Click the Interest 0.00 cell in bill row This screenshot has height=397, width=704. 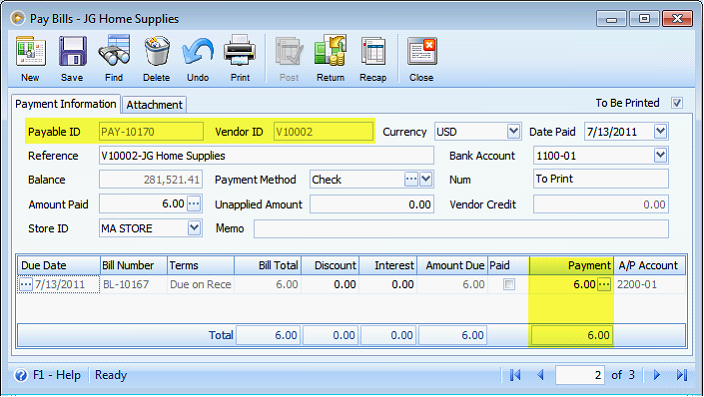388,284
